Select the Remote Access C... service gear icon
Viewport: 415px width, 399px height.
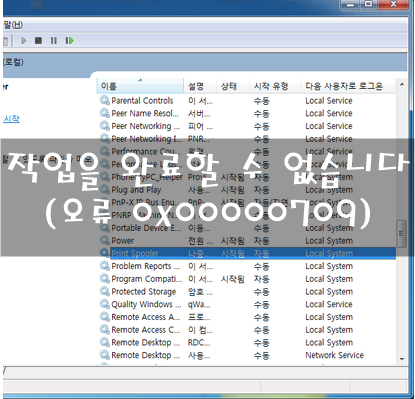pos(105,329)
